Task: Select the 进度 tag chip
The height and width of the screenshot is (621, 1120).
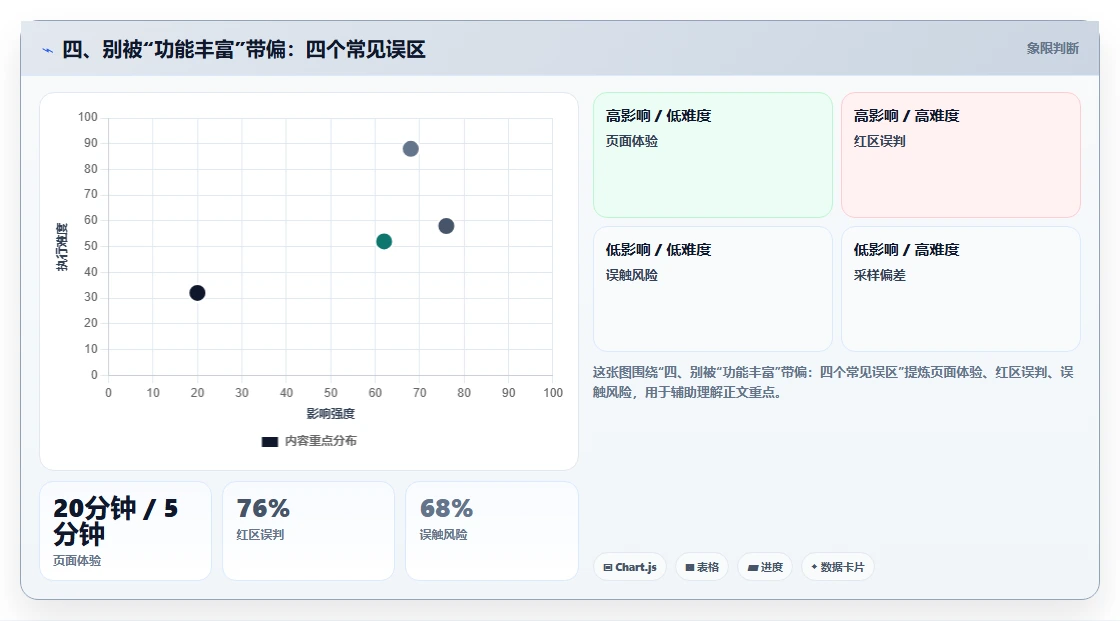Action: [x=765, y=567]
